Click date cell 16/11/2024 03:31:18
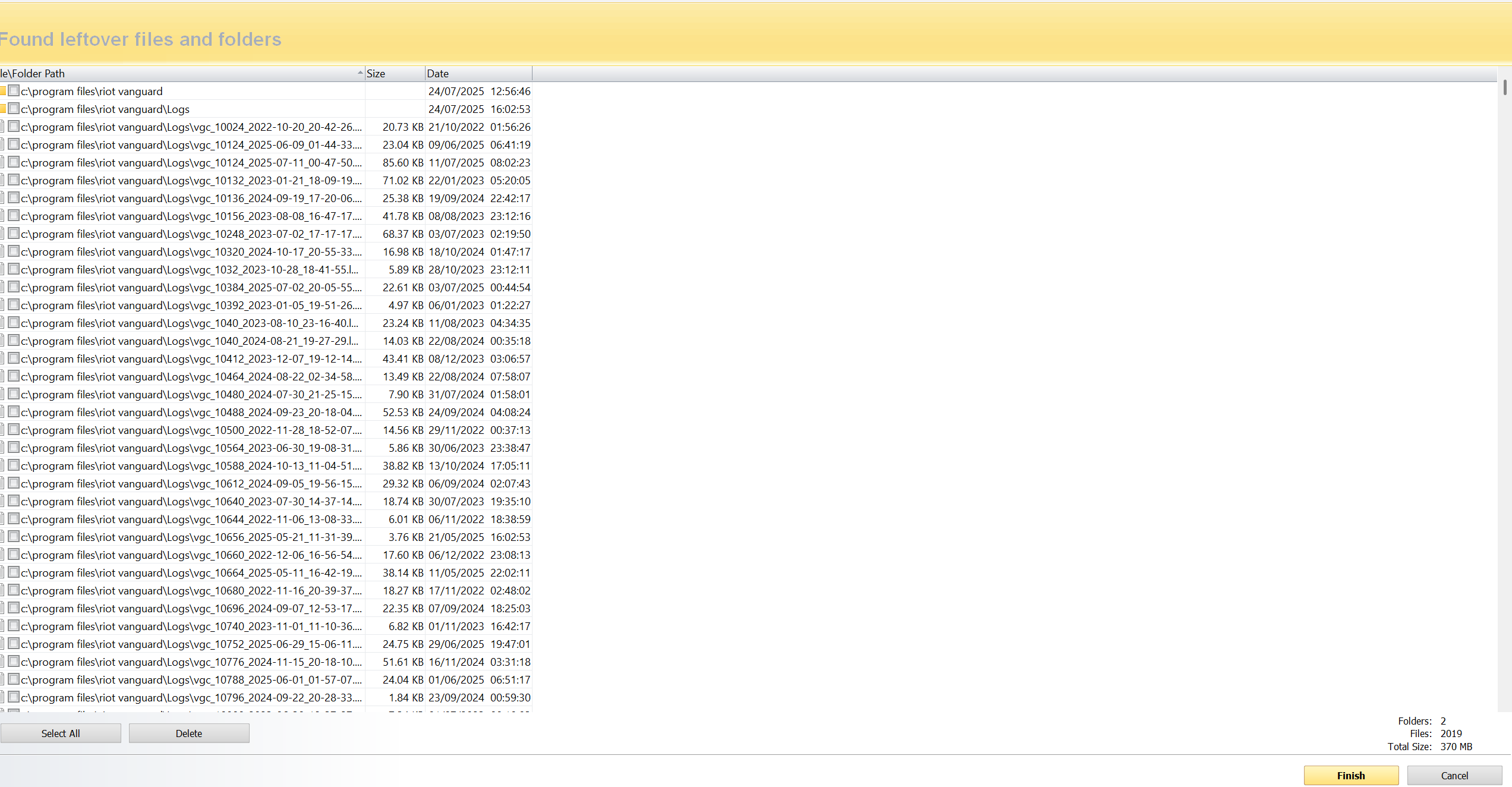 point(480,662)
